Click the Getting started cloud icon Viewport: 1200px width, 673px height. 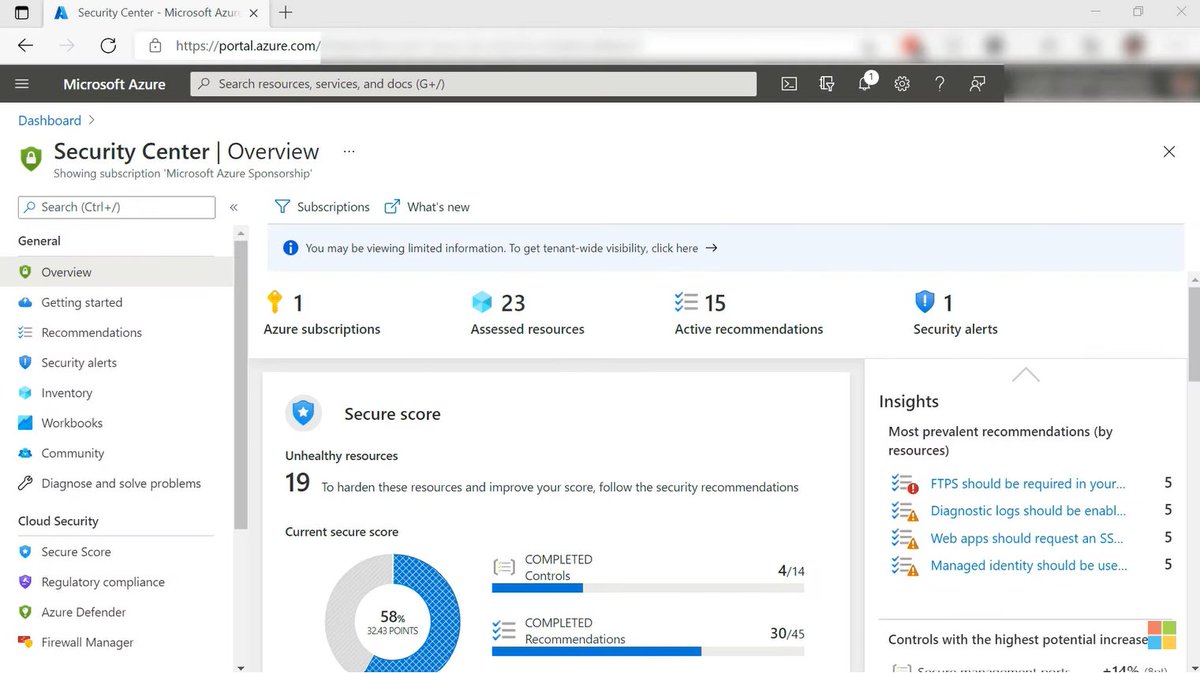coord(25,302)
